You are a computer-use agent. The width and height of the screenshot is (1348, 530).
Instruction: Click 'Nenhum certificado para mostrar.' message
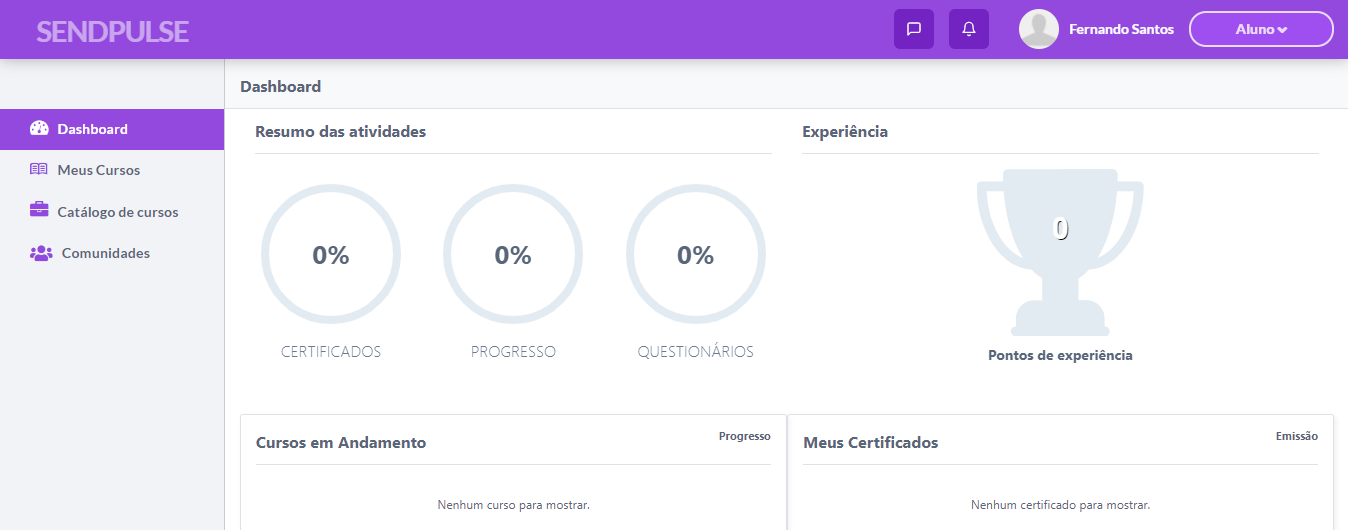click(x=1061, y=505)
